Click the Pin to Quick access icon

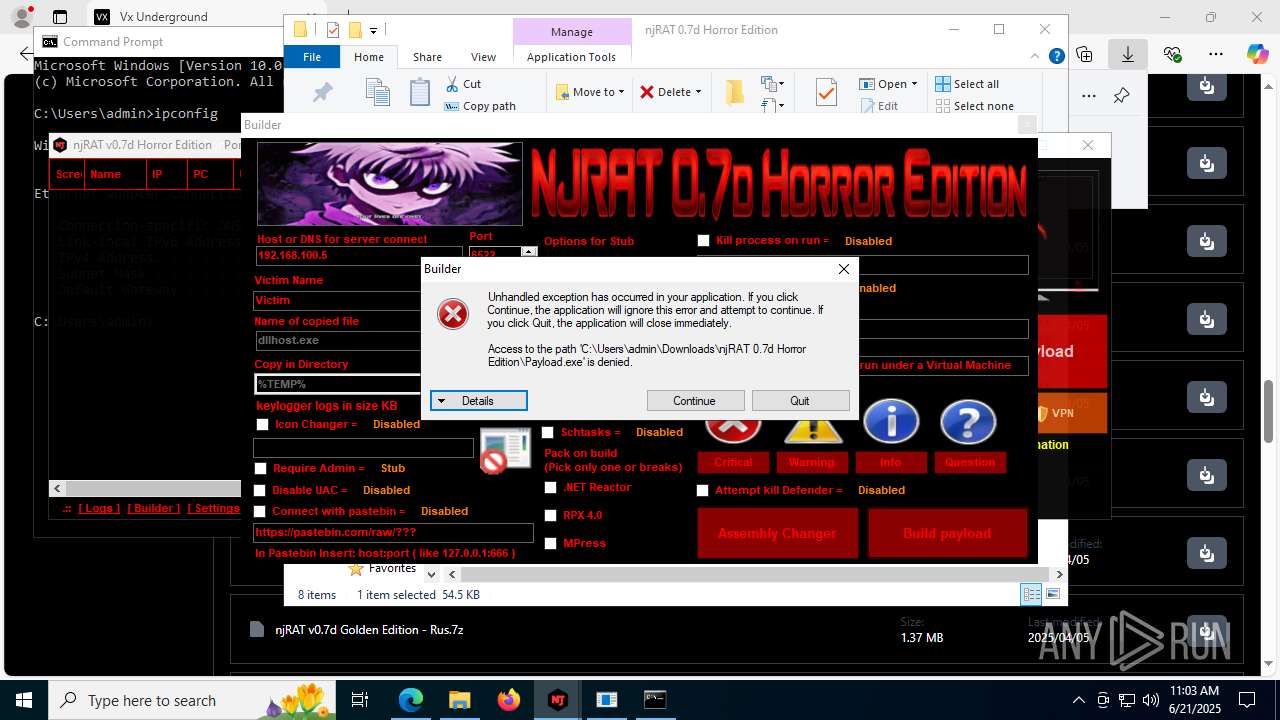(x=323, y=93)
